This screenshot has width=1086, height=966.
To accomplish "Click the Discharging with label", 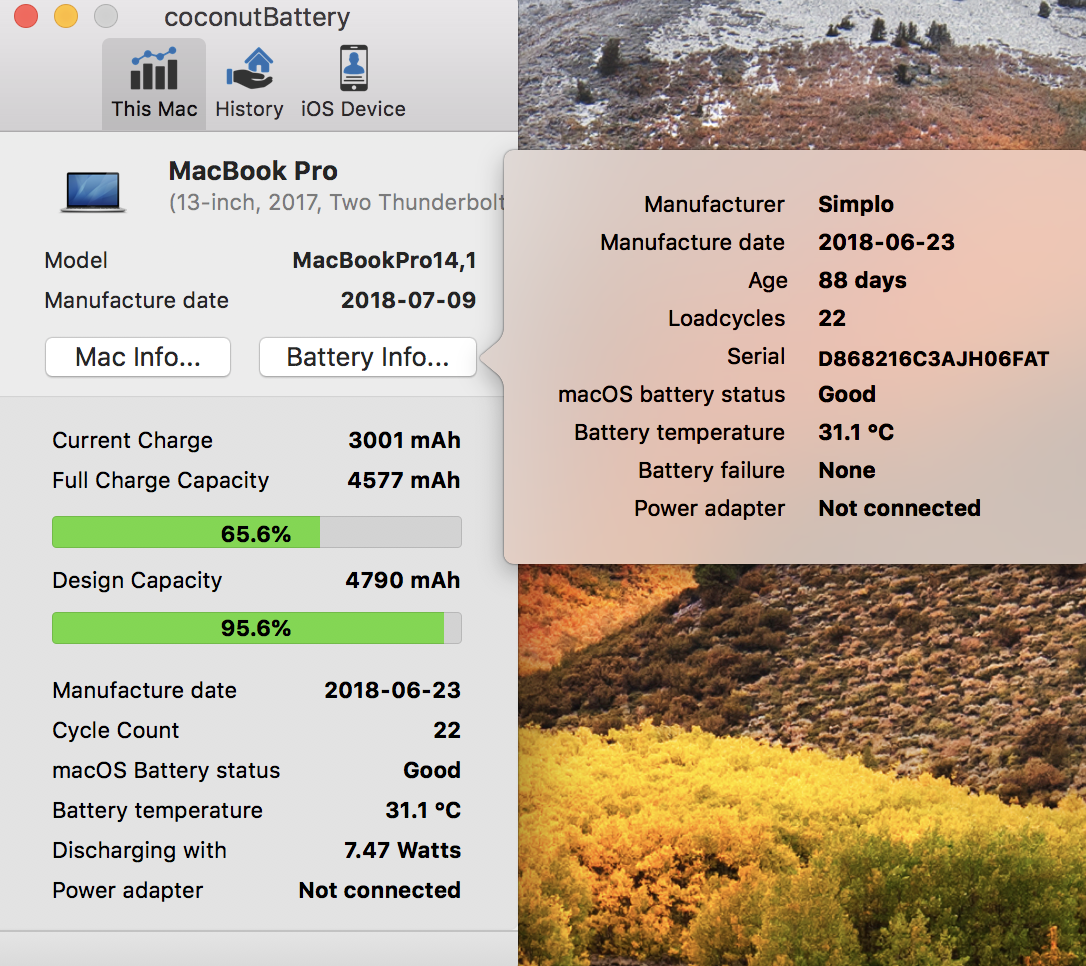I will tap(139, 851).
